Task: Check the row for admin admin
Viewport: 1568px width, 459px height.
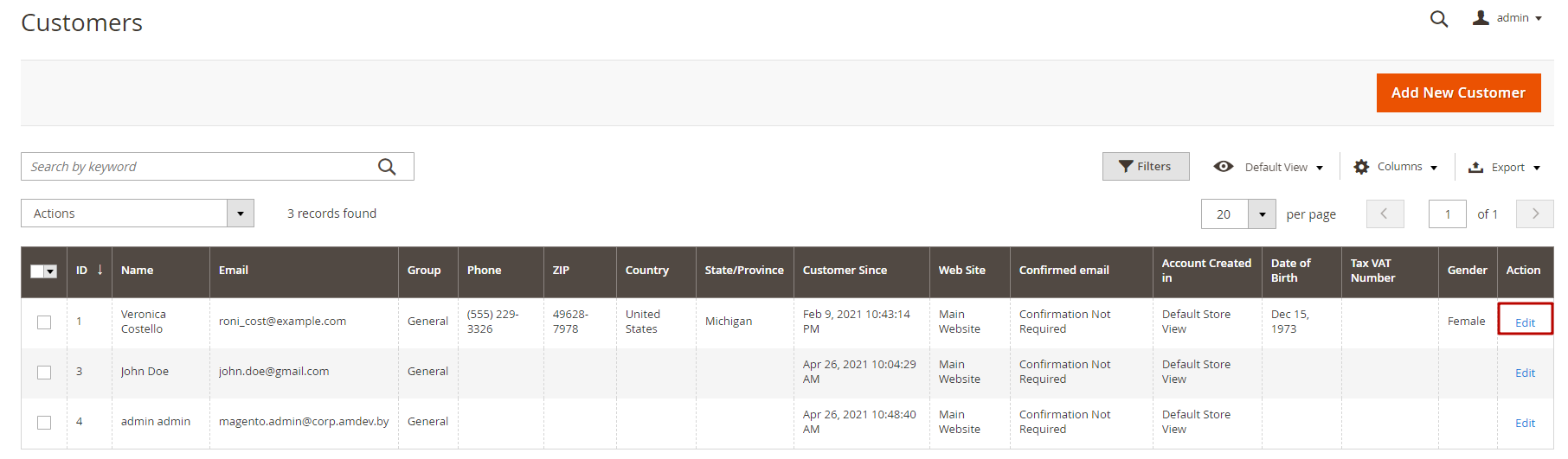Action: pos(44,423)
